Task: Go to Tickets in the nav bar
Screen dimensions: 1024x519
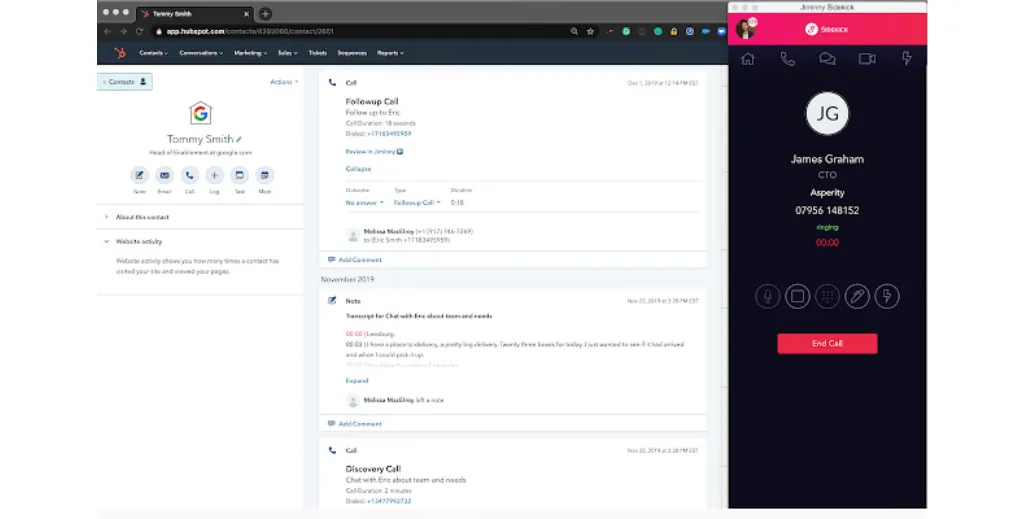Action: 317,53
